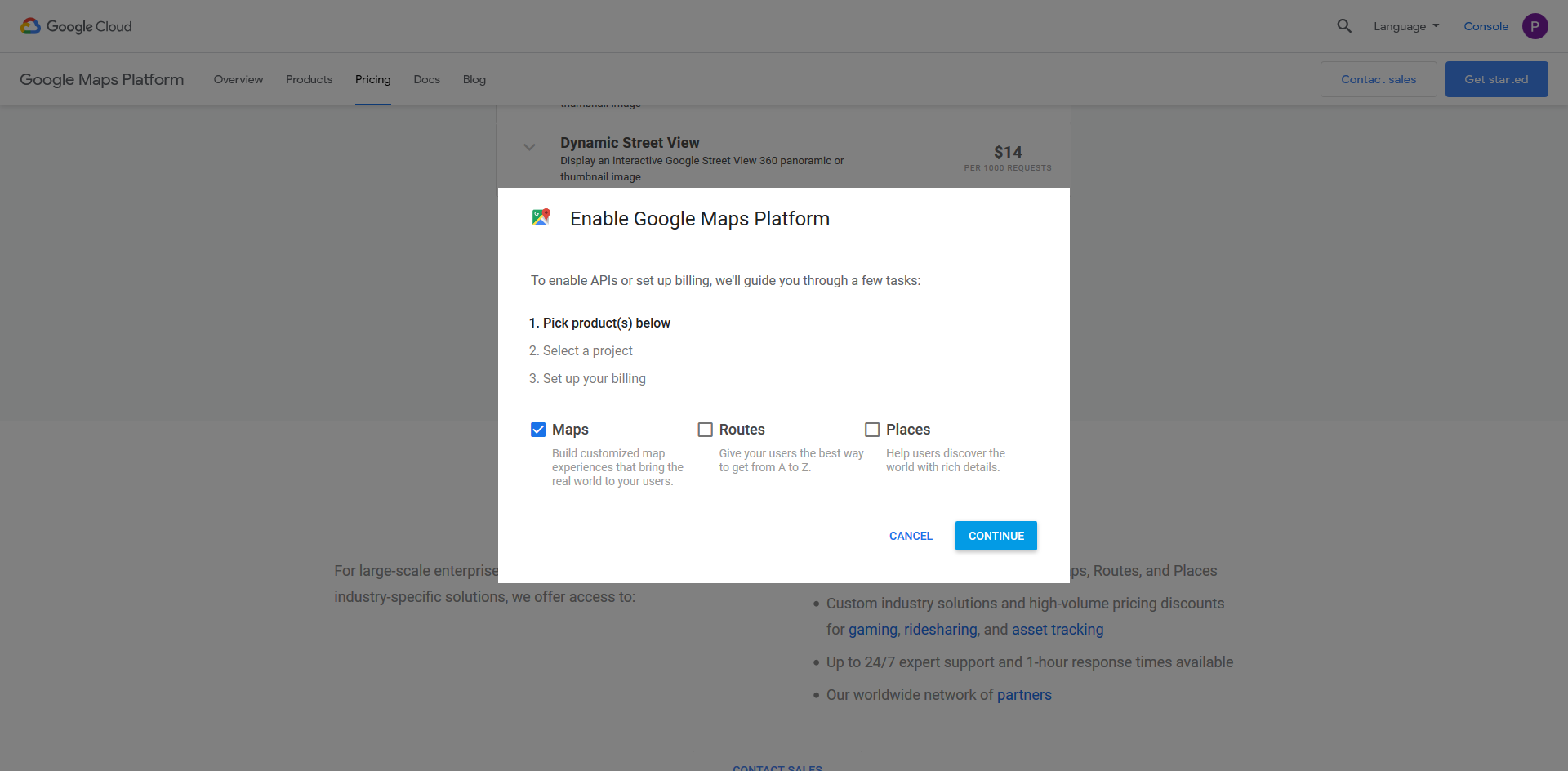1568x771 pixels.
Task: Open the gaming link
Action: click(873, 630)
